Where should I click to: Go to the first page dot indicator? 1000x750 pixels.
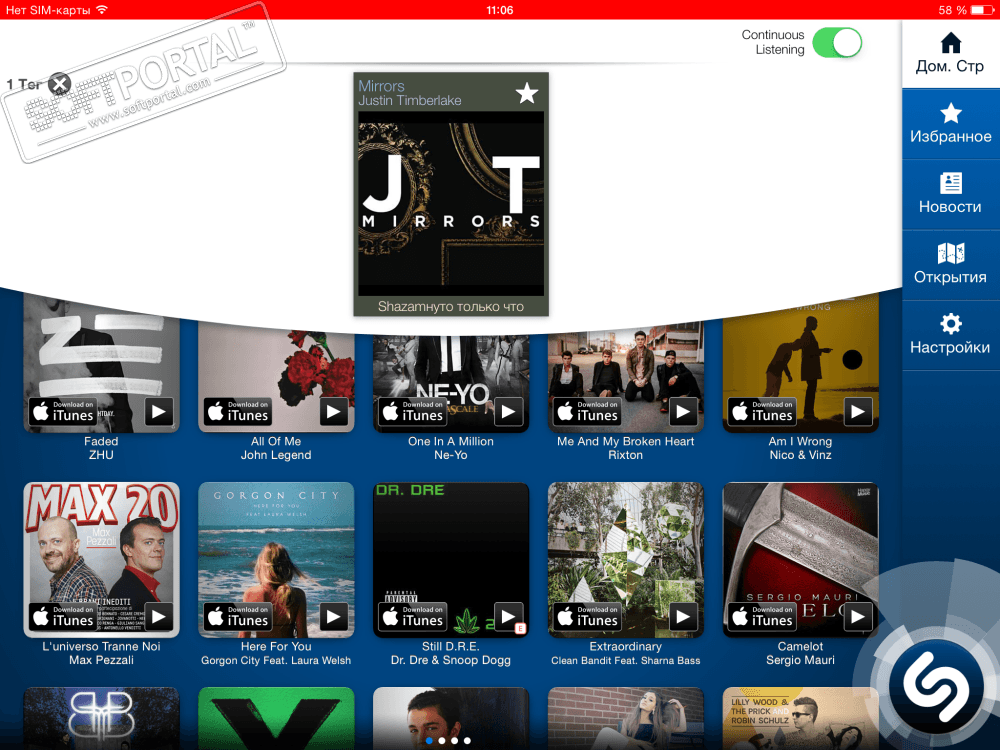429,741
